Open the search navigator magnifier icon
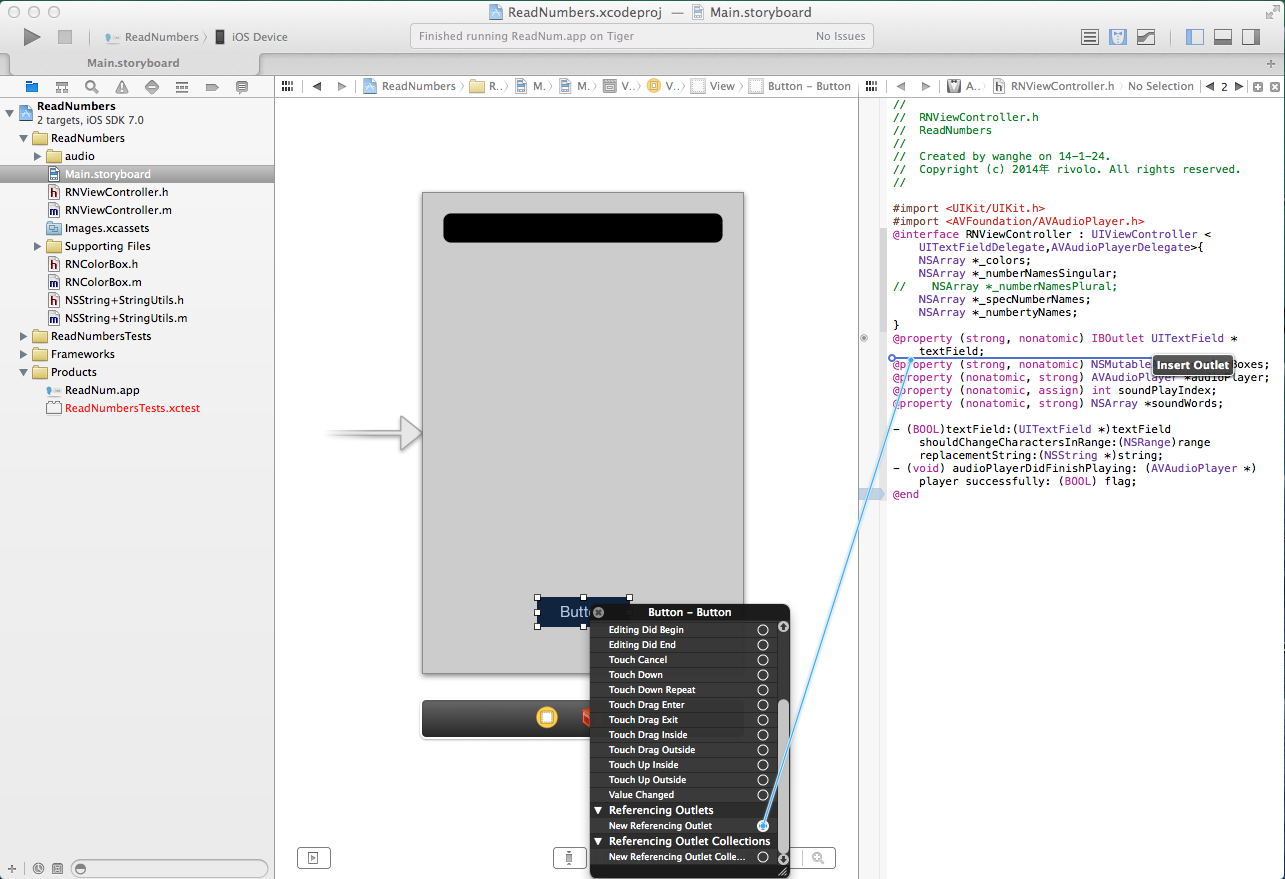The height and width of the screenshot is (879, 1285). coord(92,87)
